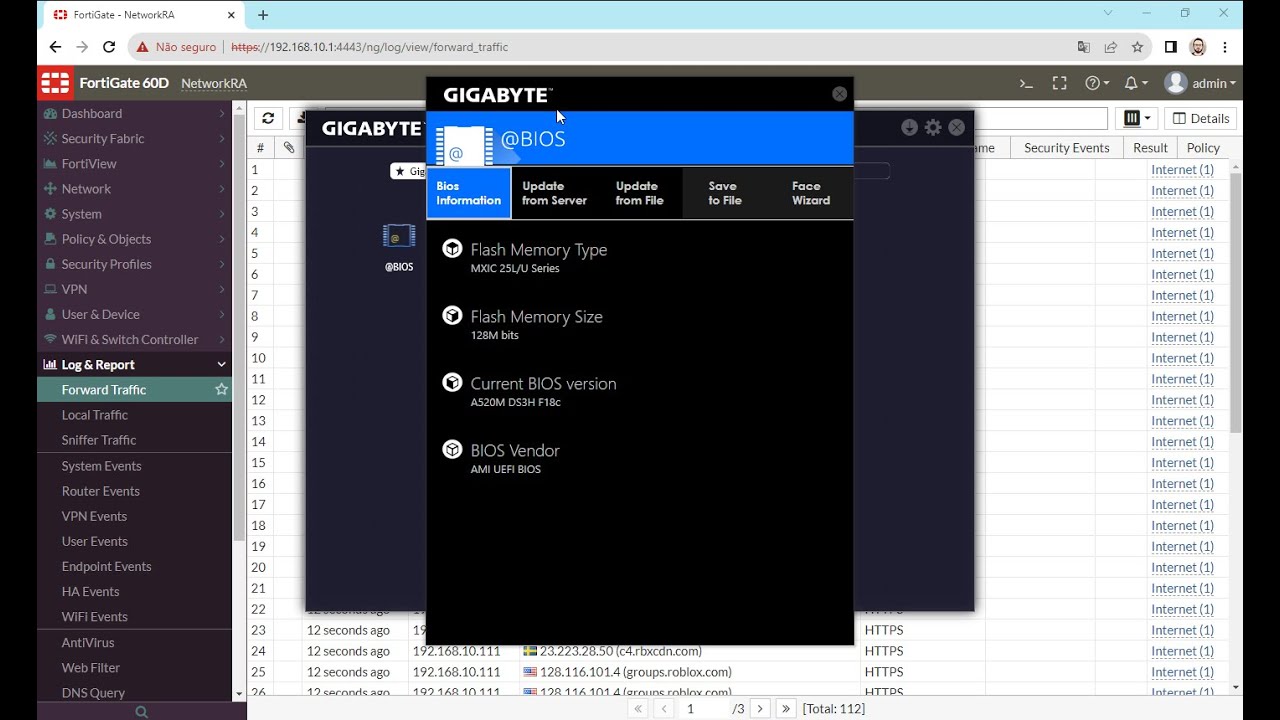Click the @BIOS chip icon in the header
The image size is (1280, 720).
(463, 146)
